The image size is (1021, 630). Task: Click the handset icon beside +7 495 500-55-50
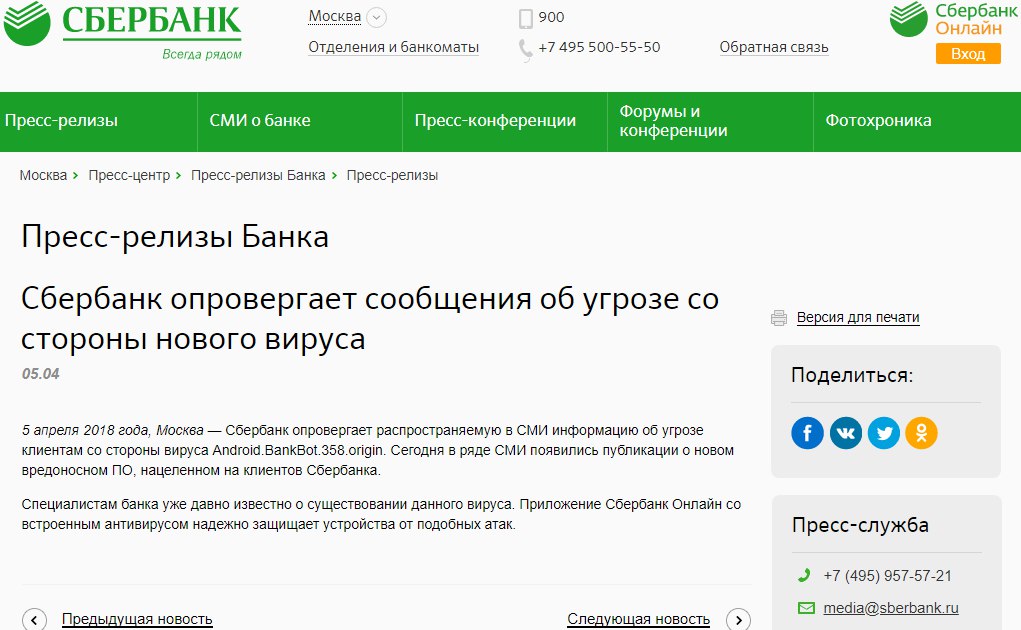pyautogui.click(x=525, y=49)
